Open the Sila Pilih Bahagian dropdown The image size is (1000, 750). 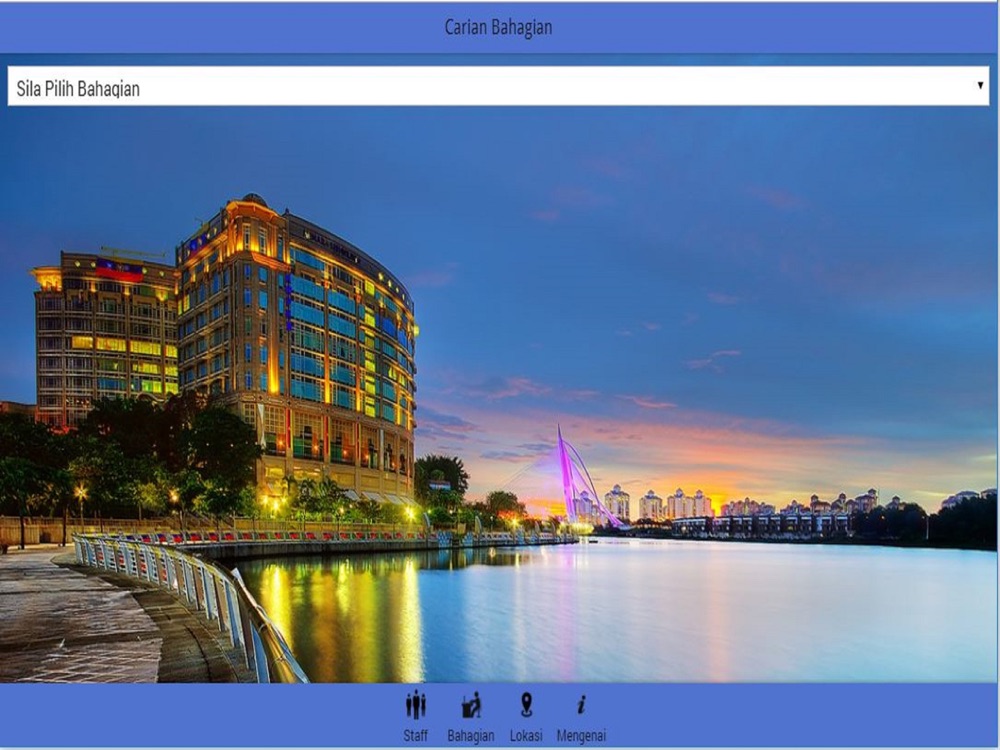point(498,86)
